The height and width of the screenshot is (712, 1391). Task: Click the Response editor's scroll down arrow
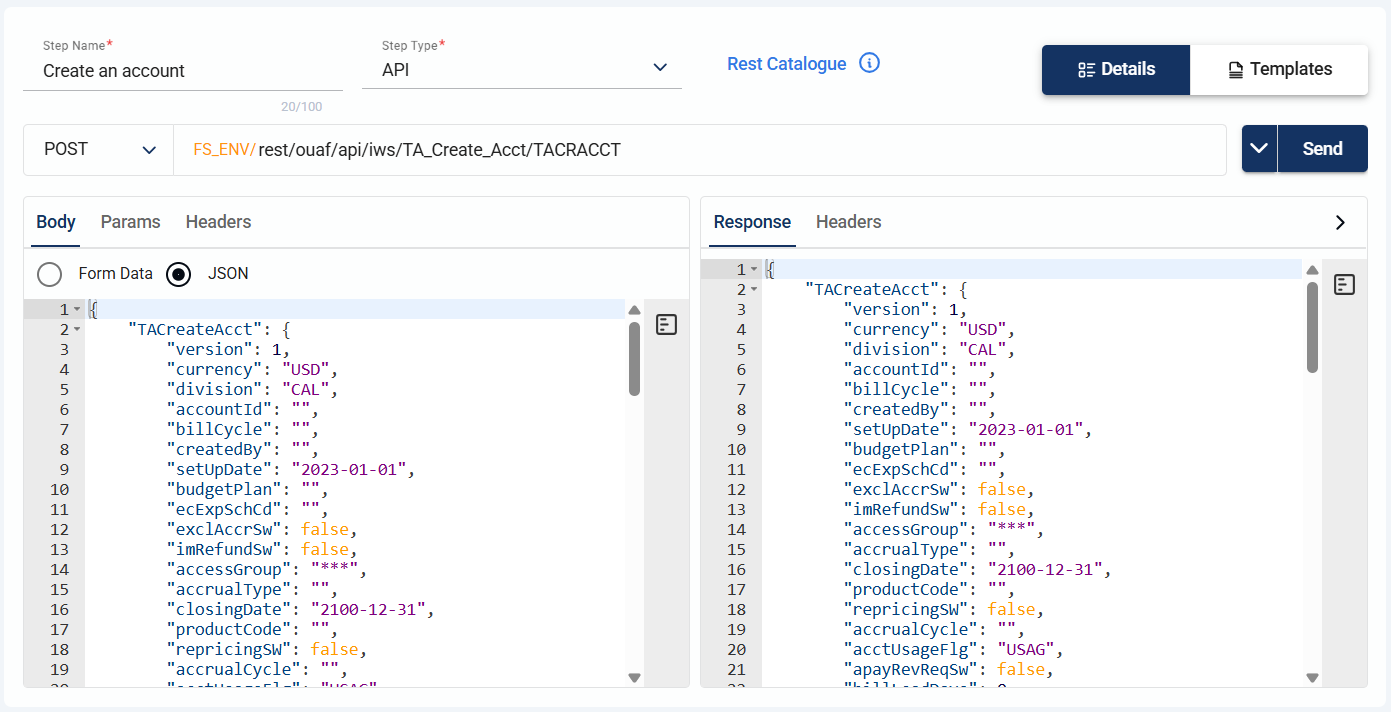click(x=1312, y=677)
